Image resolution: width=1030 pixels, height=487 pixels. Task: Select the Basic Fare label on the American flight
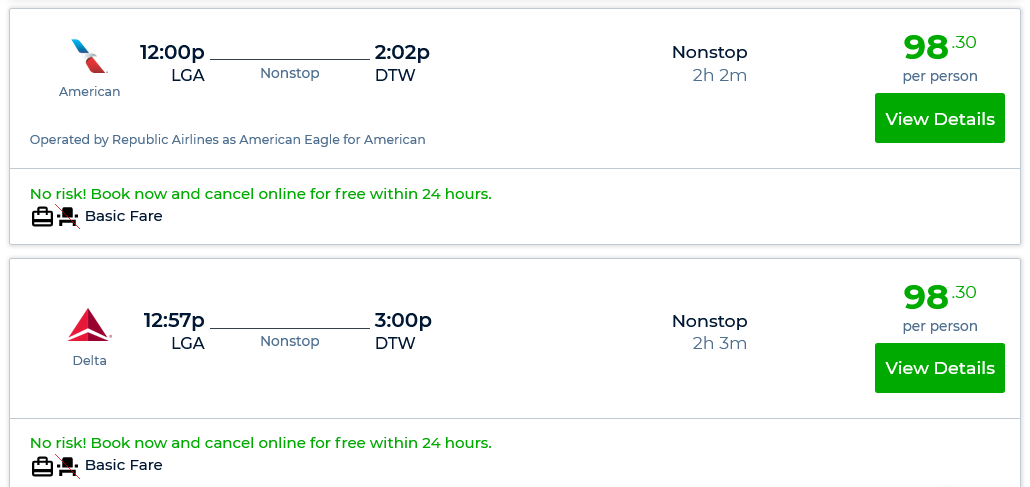123,216
